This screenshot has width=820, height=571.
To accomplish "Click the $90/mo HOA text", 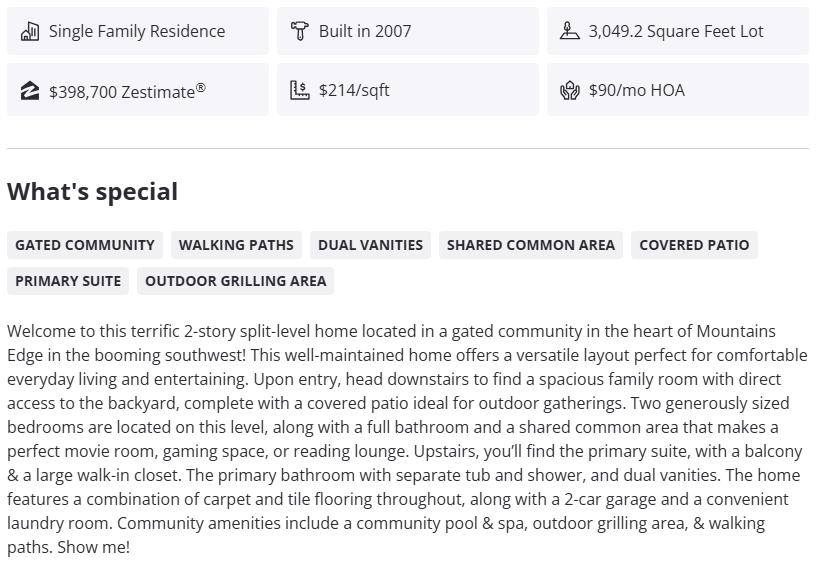I will click(x=636, y=90).
